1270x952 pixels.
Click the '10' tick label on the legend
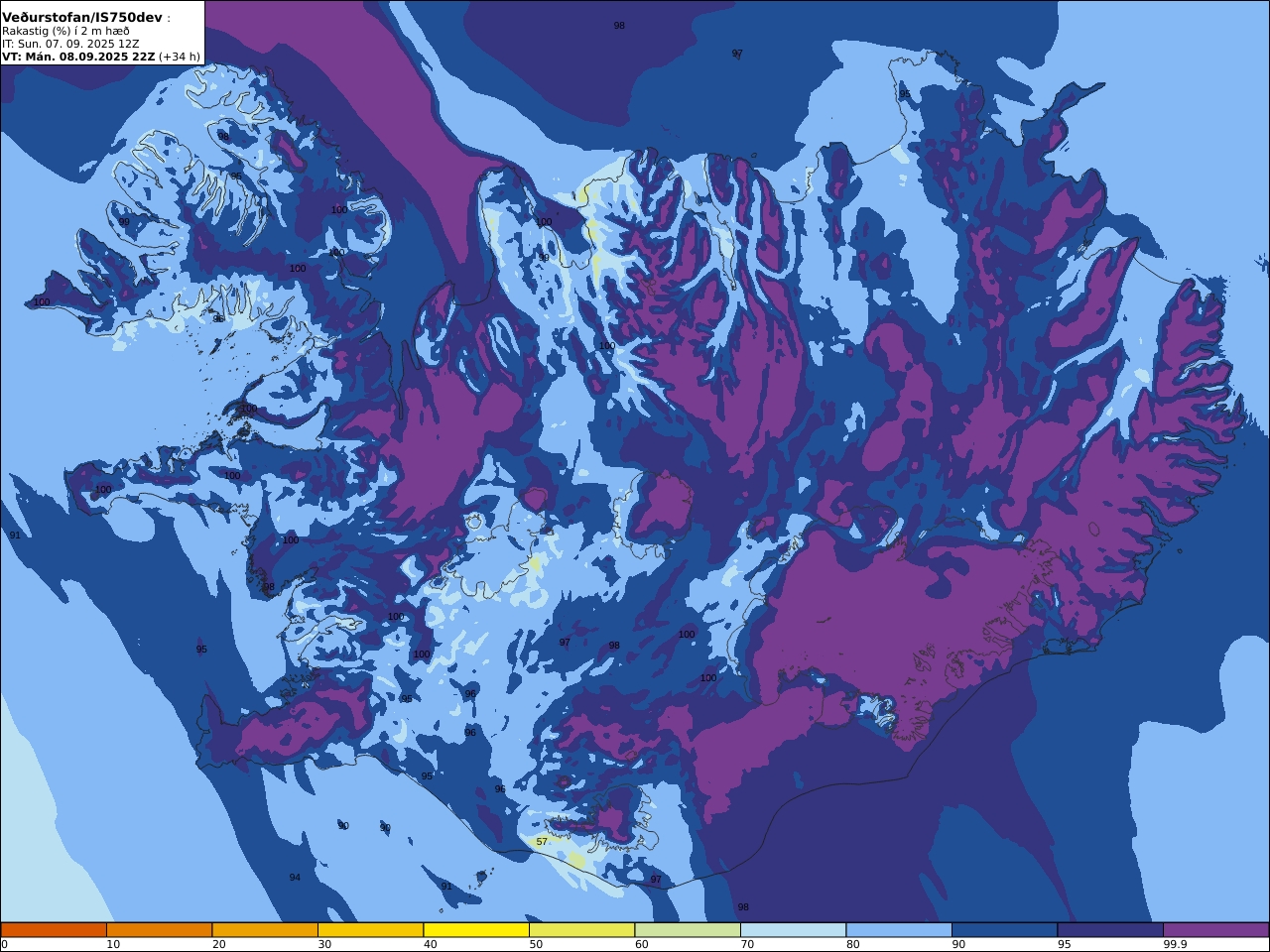pos(113,944)
